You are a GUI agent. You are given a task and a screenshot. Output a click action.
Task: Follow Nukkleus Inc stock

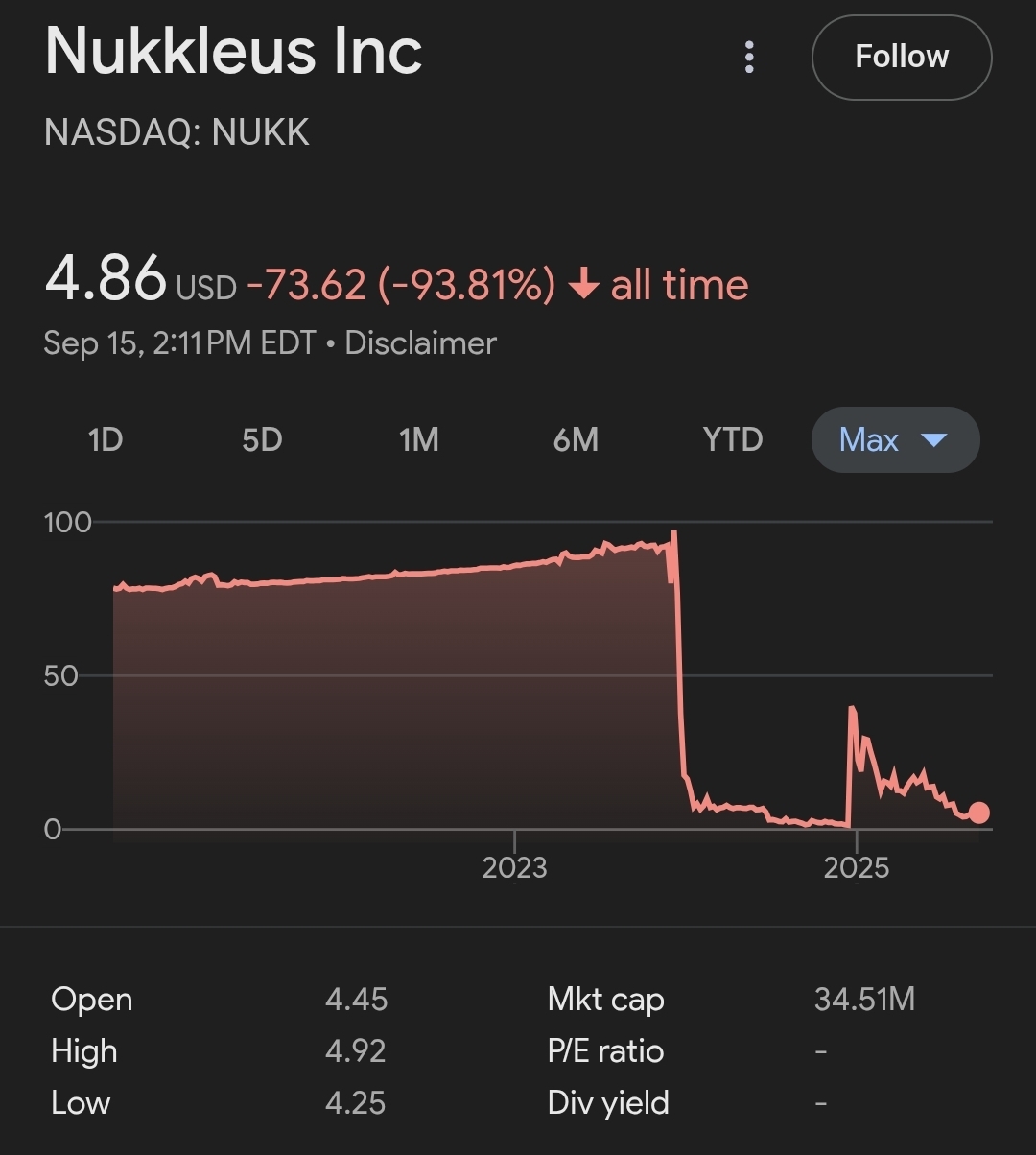[x=902, y=57]
